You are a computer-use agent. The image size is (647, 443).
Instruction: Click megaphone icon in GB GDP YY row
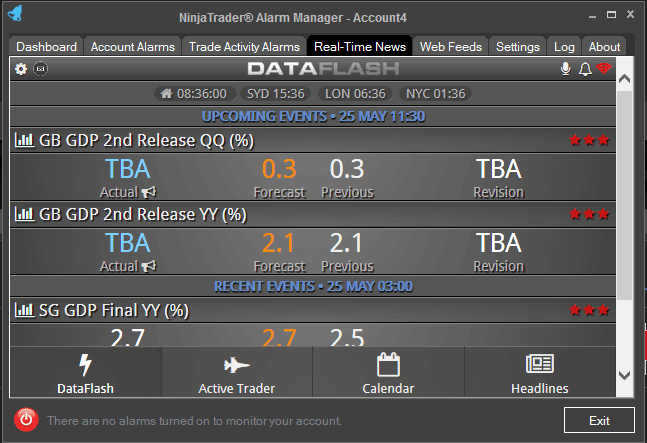(x=149, y=266)
